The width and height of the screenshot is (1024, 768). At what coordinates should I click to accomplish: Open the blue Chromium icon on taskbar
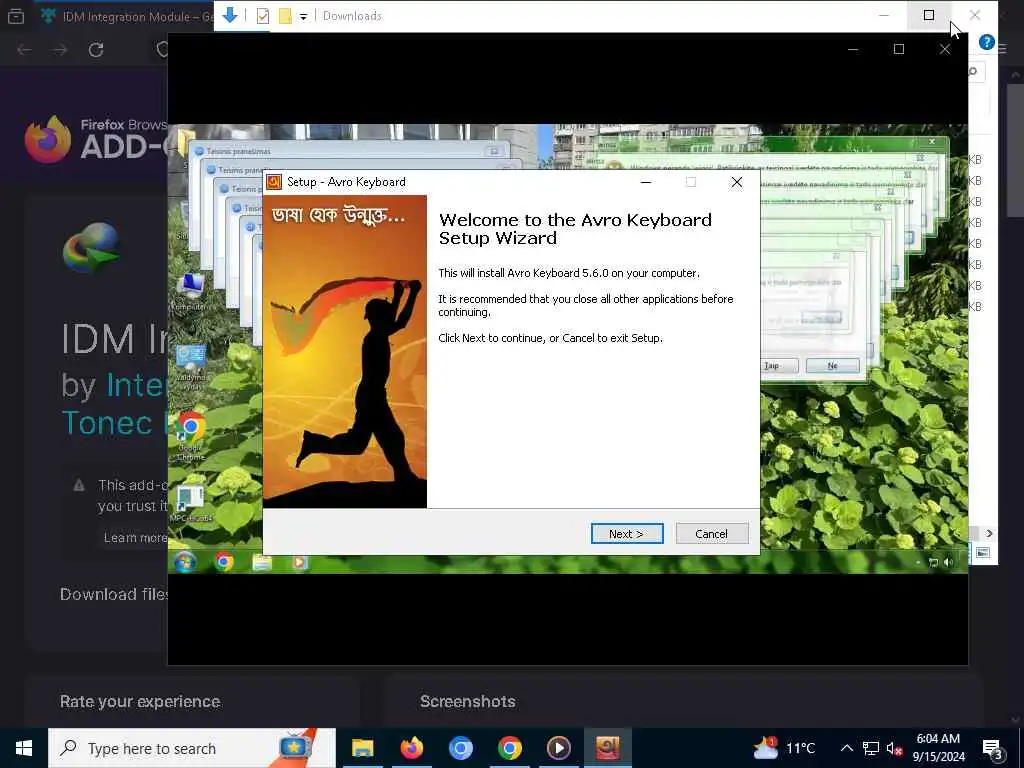click(460, 748)
